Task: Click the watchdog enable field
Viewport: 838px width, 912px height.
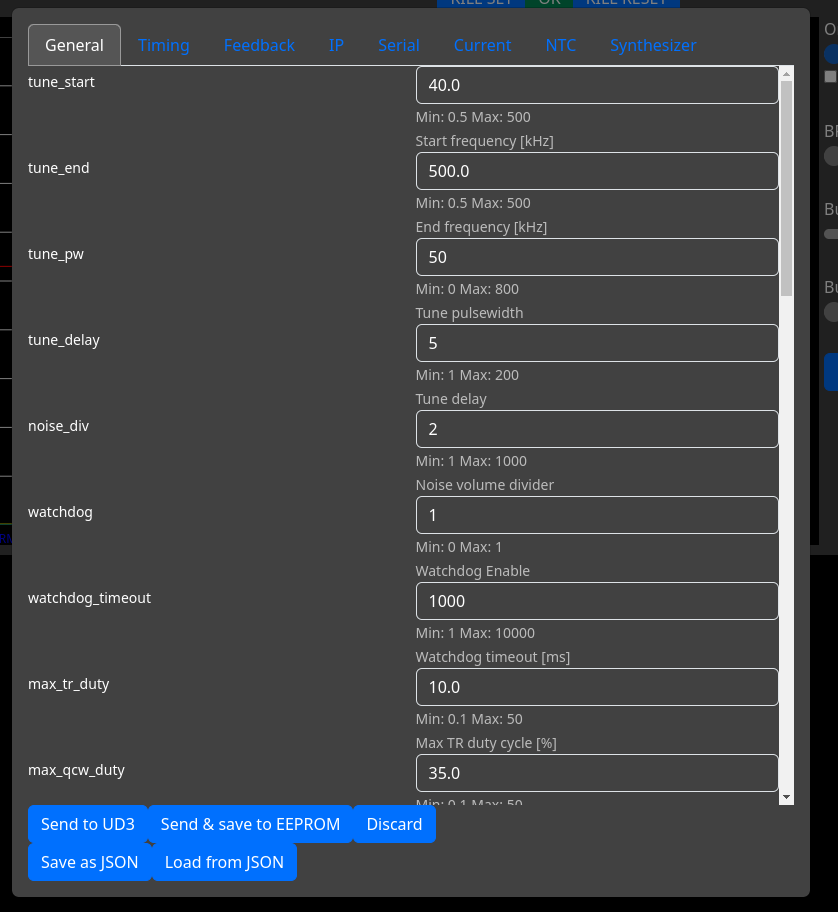Action: (x=597, y=515)
